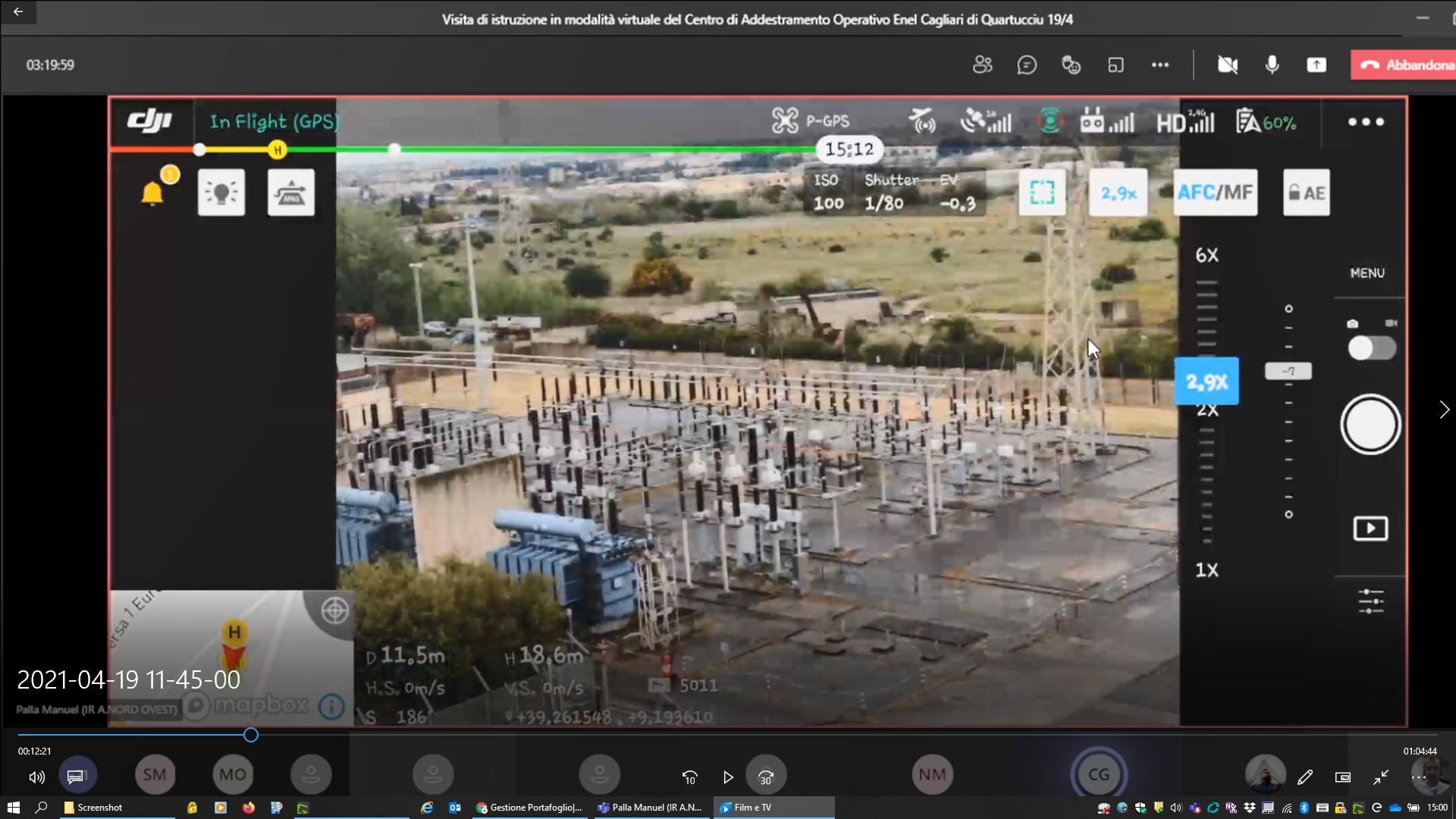Screen dimensions: 1456x819
Task: Mute the meeting microphone
Action: [x=1272, y=65]
